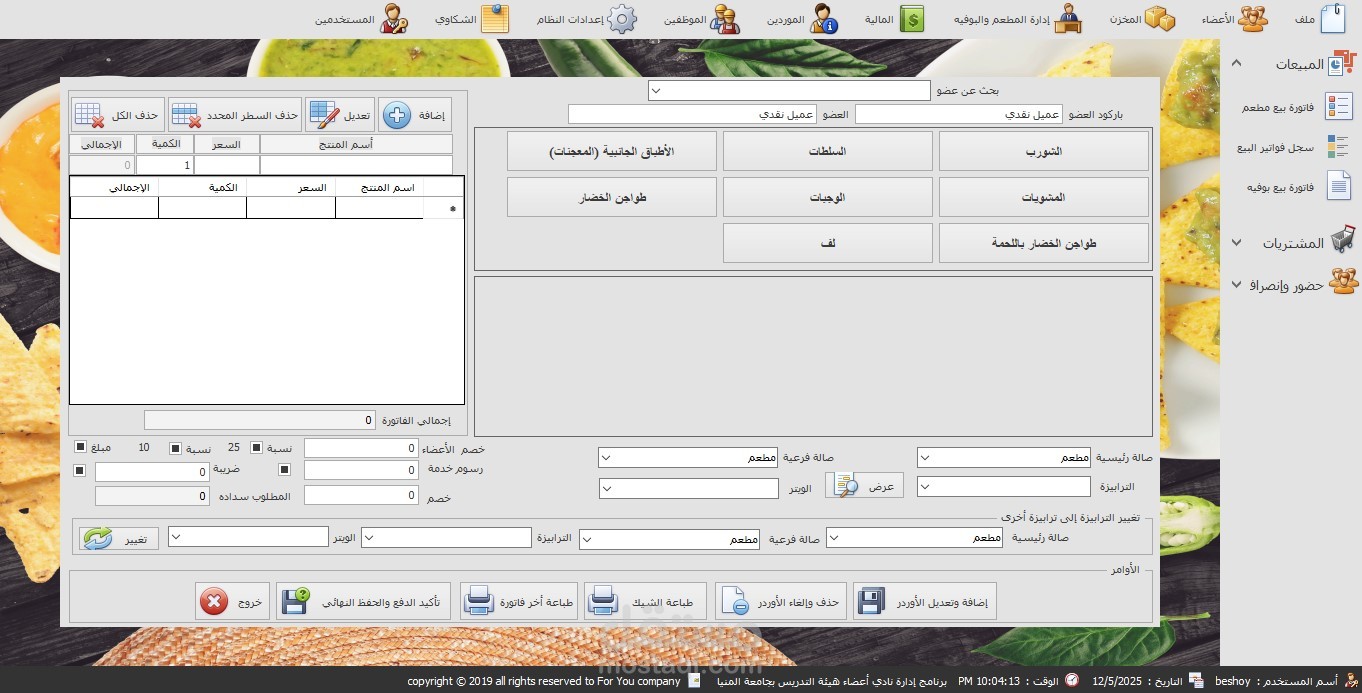
Task: Click the خصم الأعضاء discount field
Action: pyautogui.click(x=361, y=448)
